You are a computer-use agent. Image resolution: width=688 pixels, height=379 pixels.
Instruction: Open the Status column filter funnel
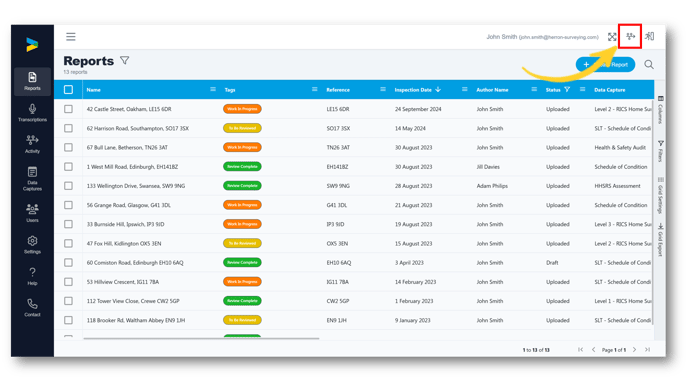pyautogui.click(x=567, y=89)
